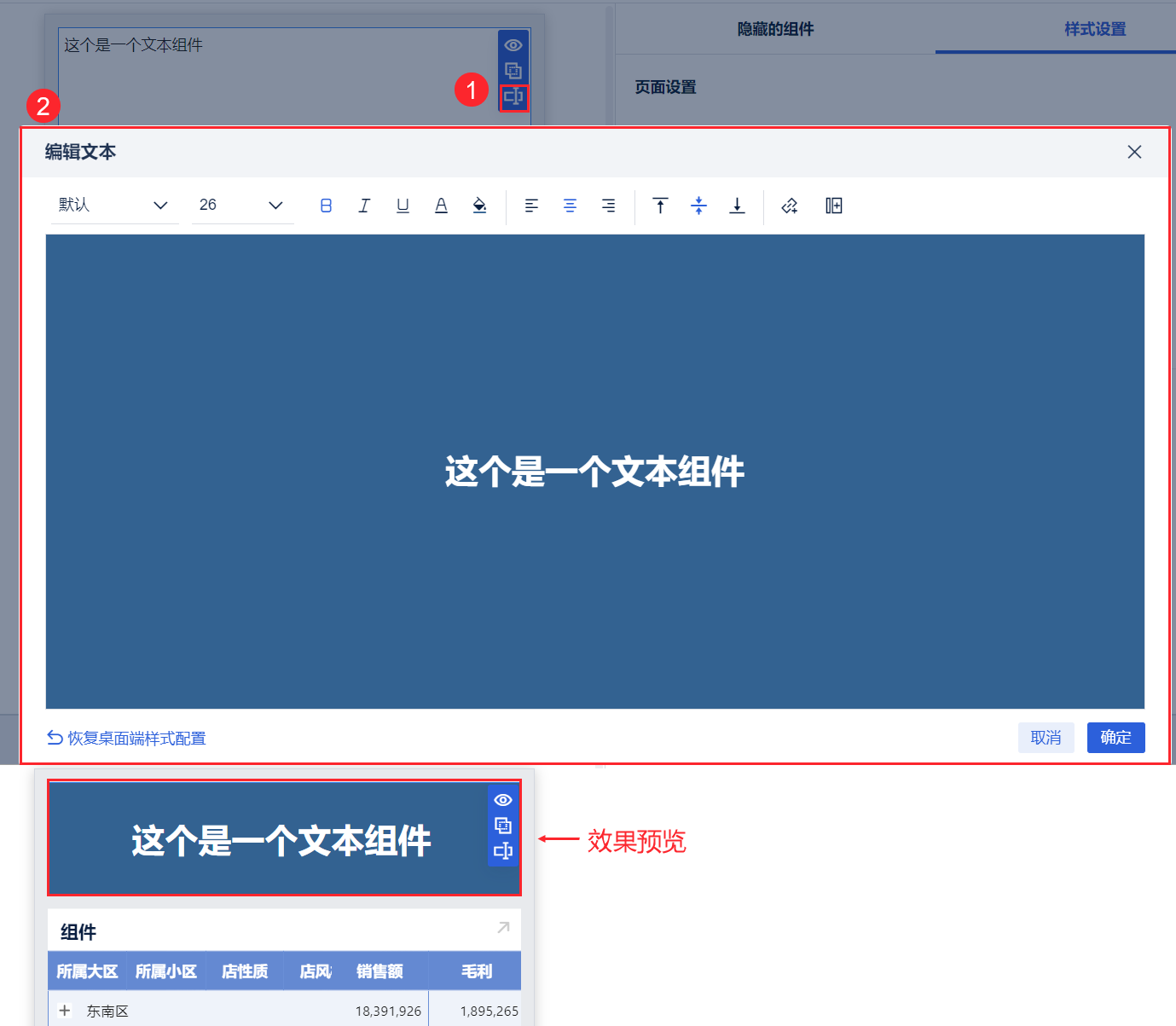Click the 确定 confirm button
Image resolution: width=1176 pixels, height=1026 pixels.
point(1115,737)
